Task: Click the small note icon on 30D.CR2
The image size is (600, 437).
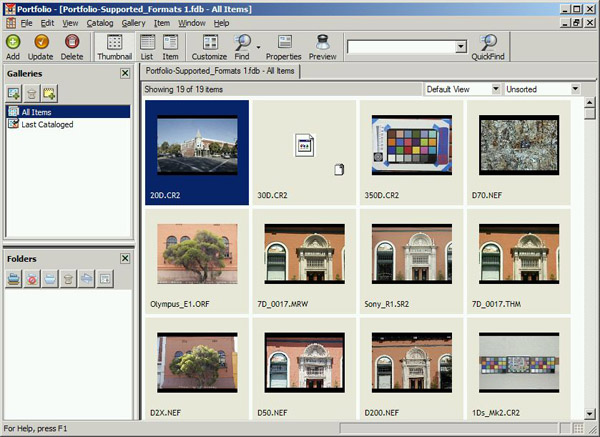Action: point(339,169)
